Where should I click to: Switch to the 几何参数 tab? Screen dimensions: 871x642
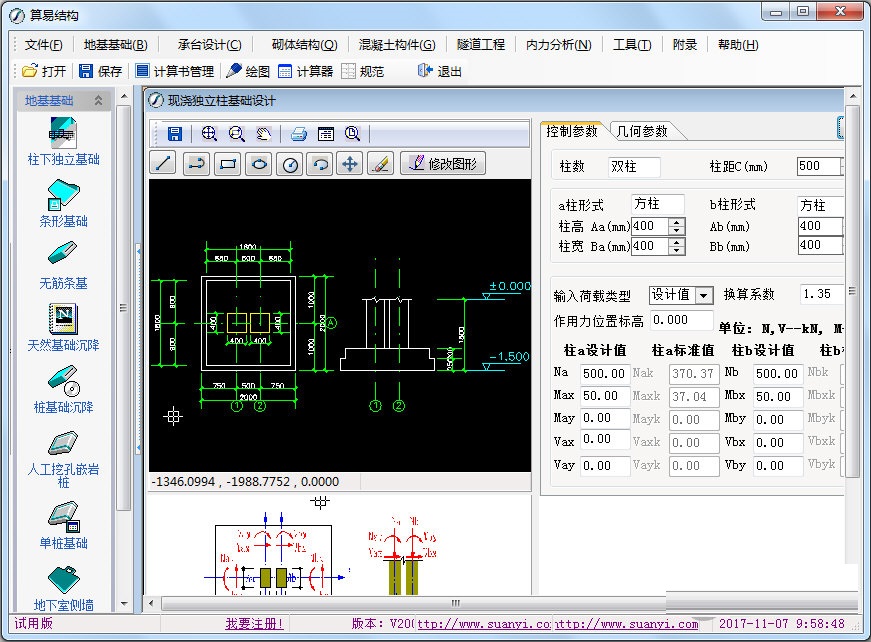[x=642, y=131]
